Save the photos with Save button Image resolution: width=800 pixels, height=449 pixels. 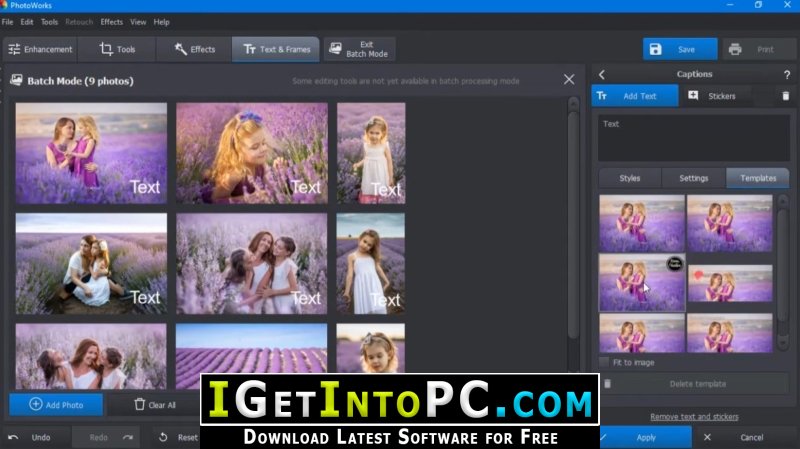[x=680, y=49]
